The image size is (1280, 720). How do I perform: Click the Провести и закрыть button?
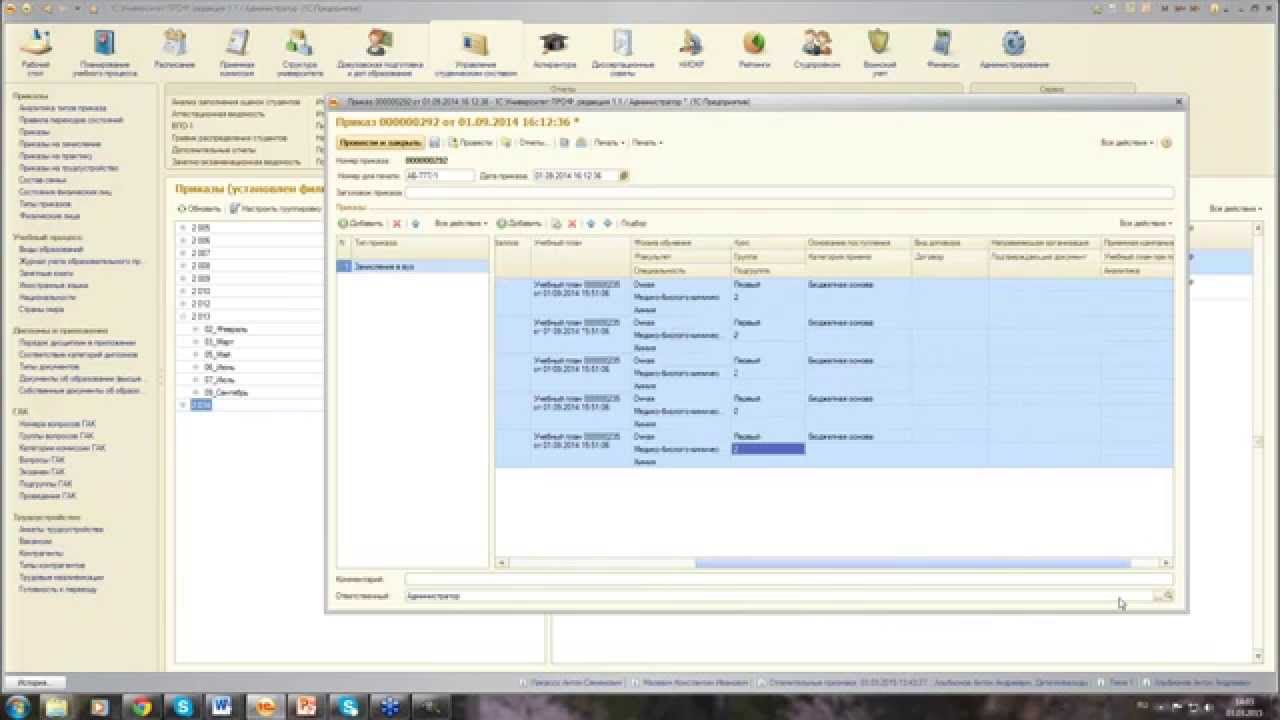point(380,143)
